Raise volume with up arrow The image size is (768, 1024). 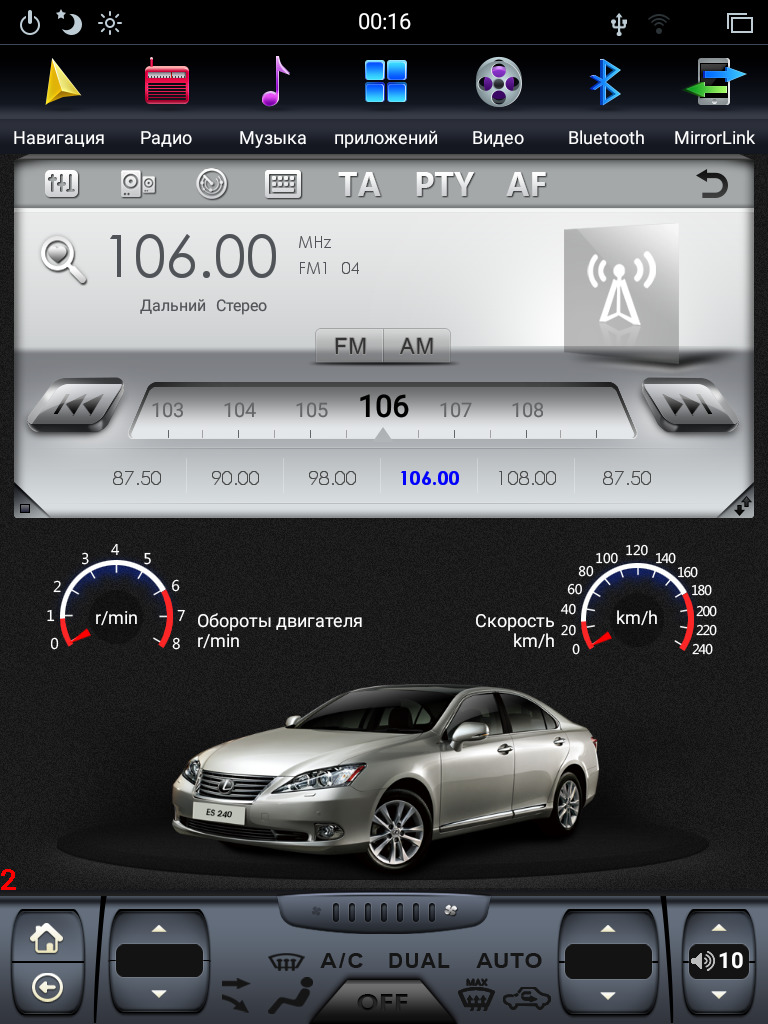718,927
